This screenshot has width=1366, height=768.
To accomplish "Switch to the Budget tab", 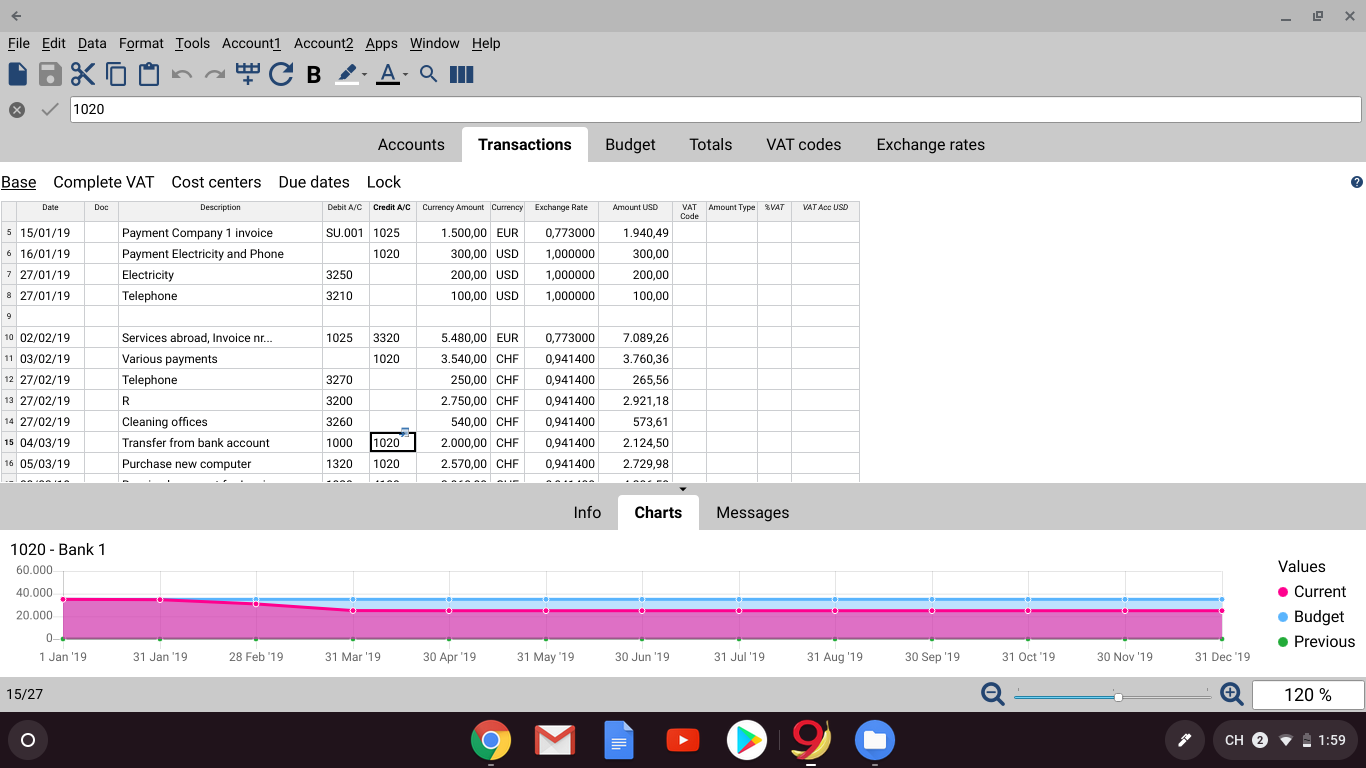I will click(x=630, y=145).
